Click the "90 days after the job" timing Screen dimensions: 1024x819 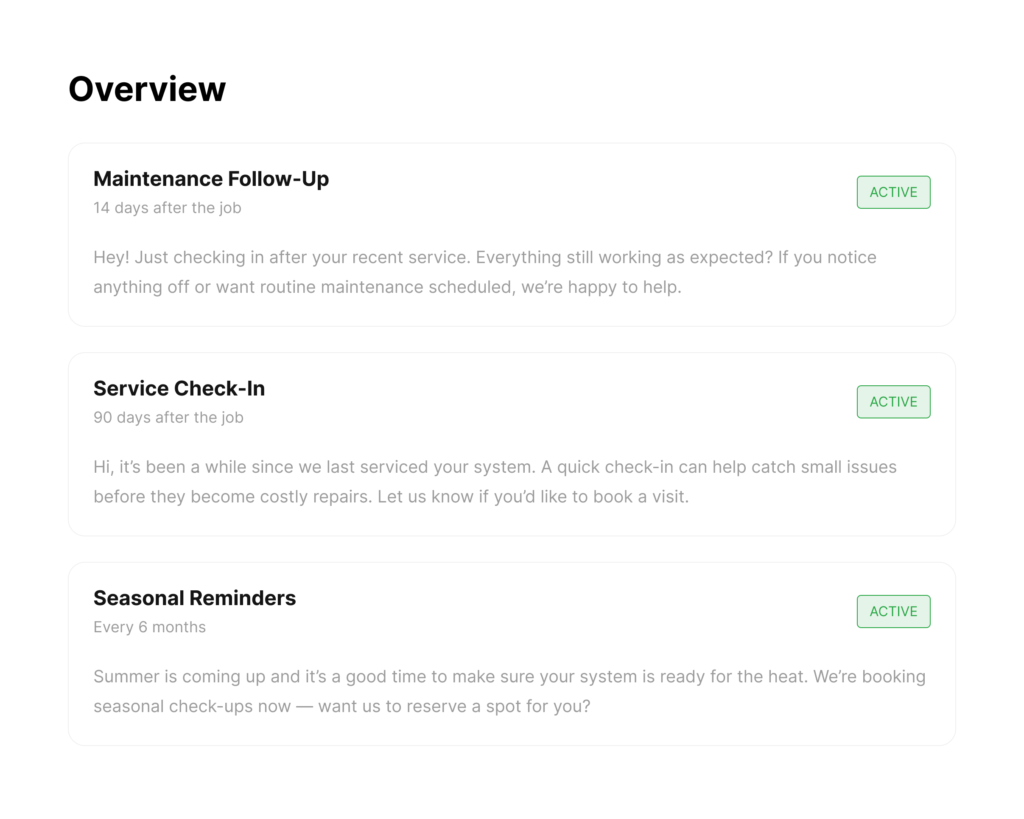coord(168,417)
